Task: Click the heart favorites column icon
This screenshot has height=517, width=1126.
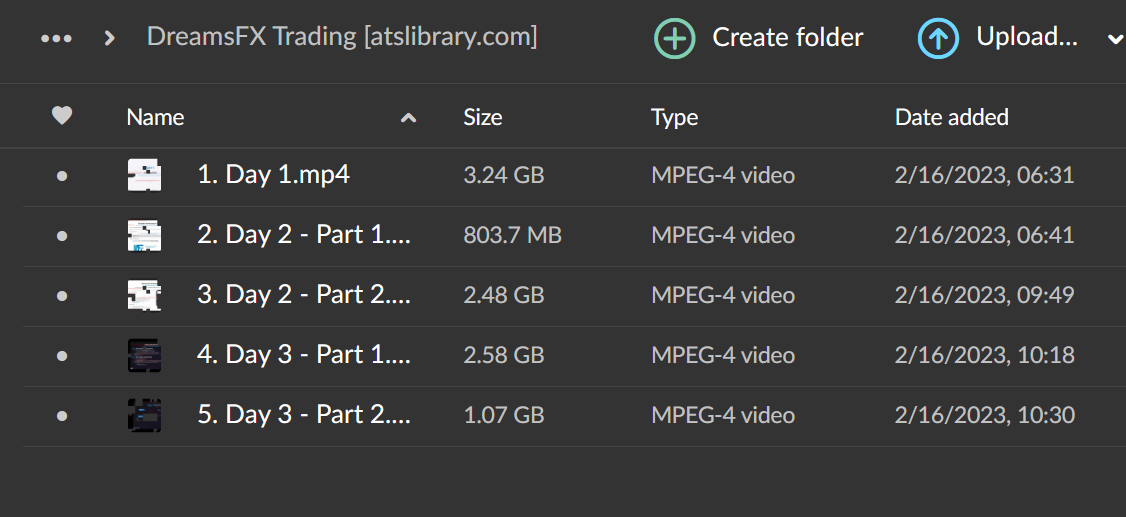Action: tap(62, 117)
